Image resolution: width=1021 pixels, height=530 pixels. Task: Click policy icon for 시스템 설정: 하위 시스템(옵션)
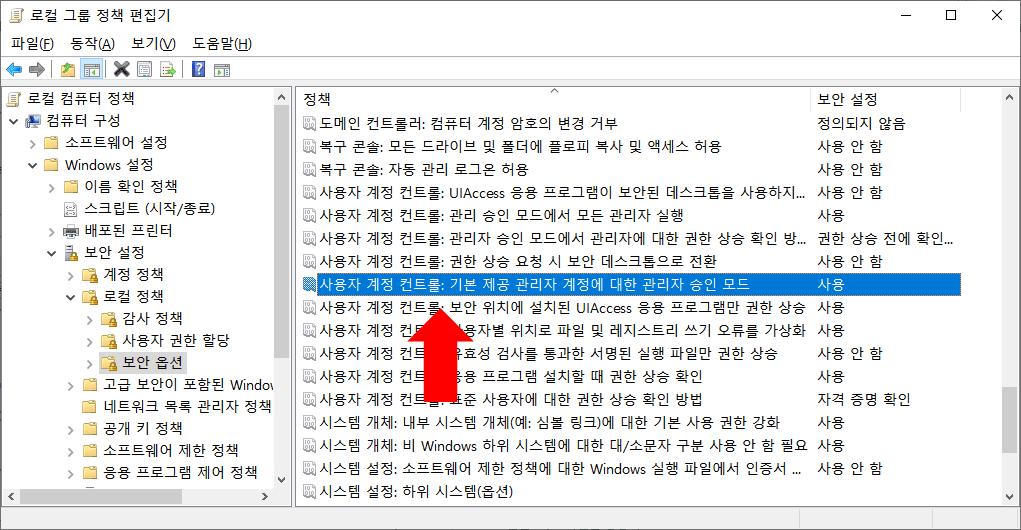click(x=309, y=492)
